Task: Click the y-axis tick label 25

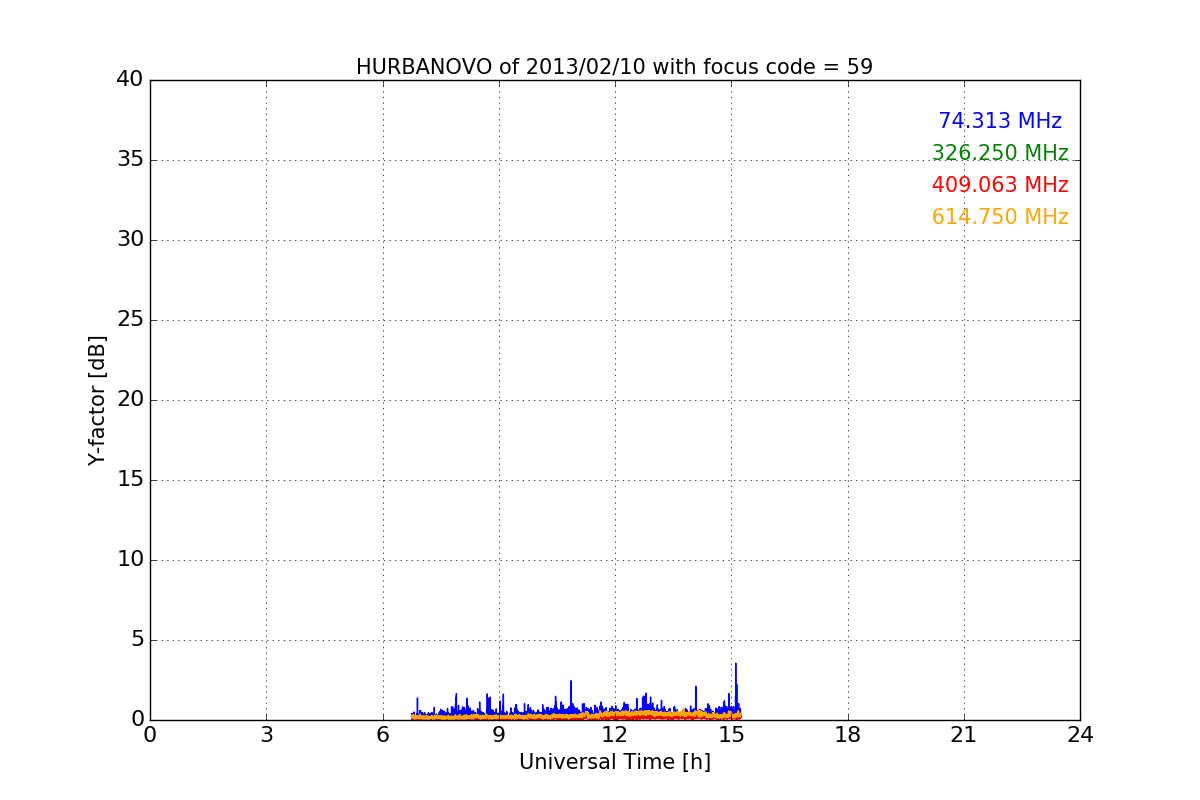Action: (130, 320)
